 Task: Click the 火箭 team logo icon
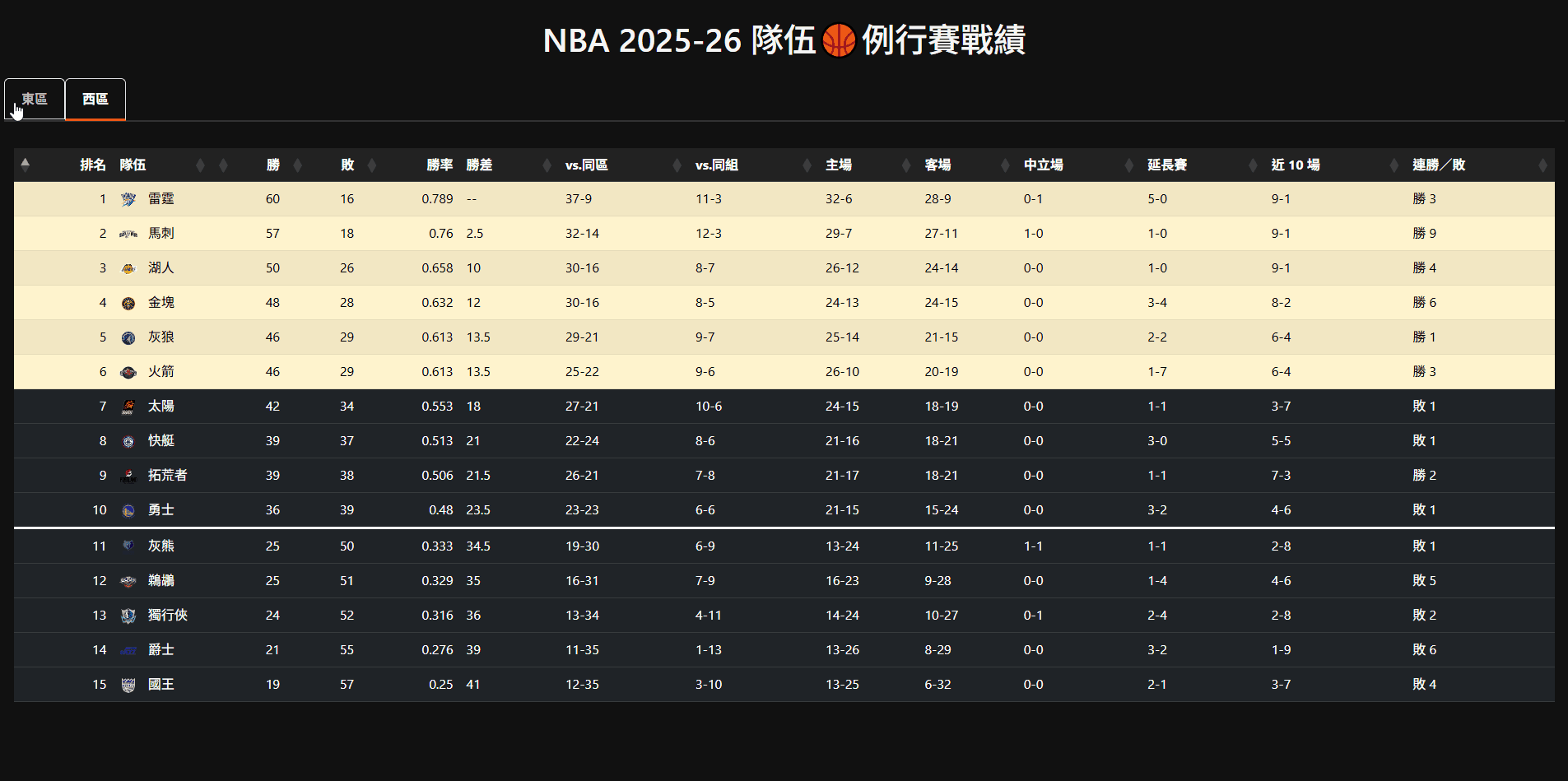tap(128, 372)
